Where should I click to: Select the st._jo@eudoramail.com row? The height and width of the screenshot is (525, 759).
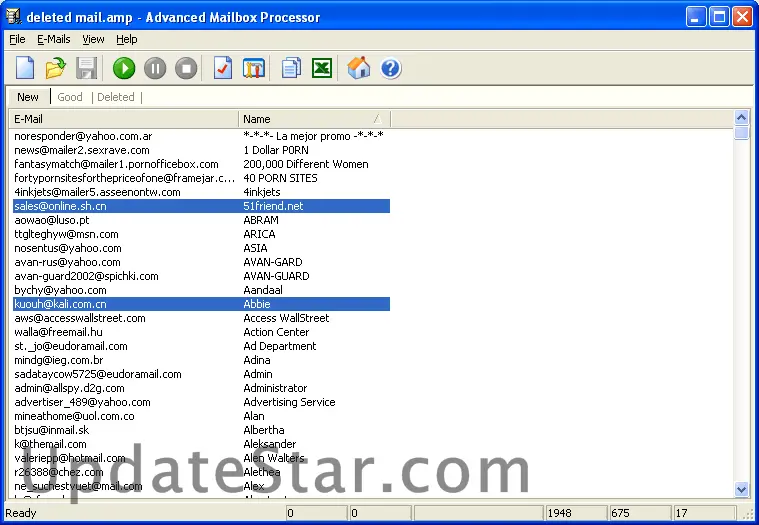click(201, 346)
